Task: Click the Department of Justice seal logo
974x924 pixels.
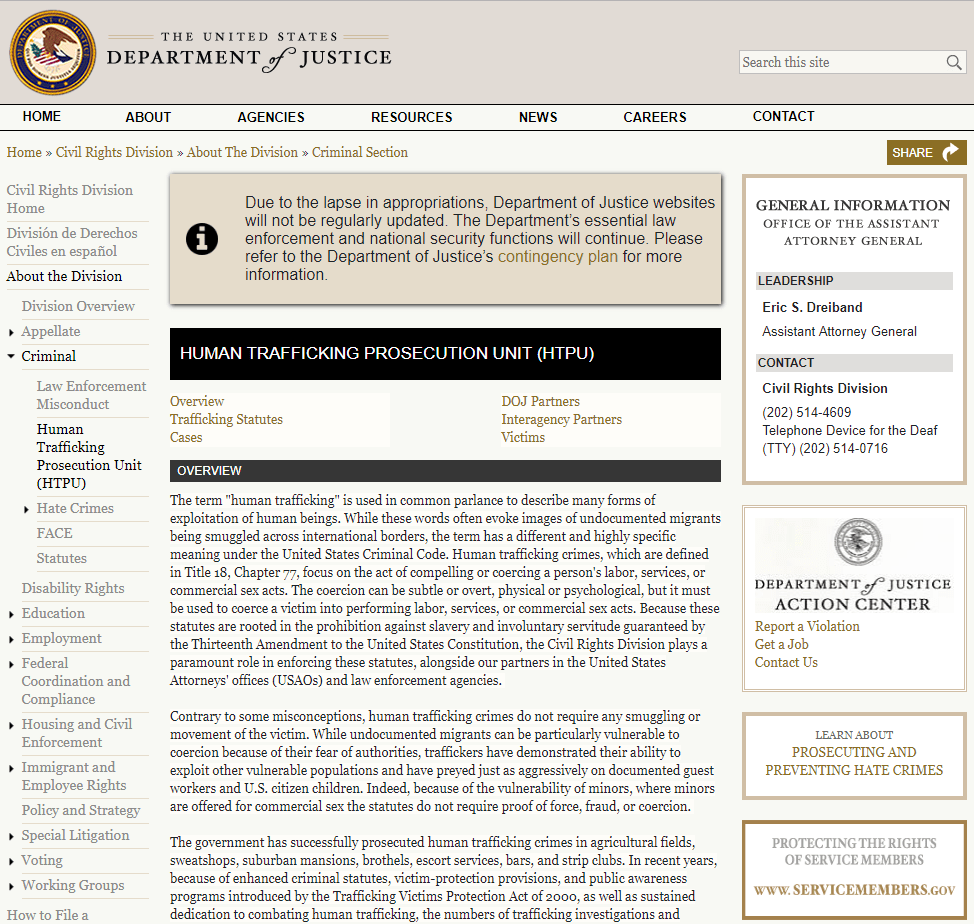Action: pos(53,53)
